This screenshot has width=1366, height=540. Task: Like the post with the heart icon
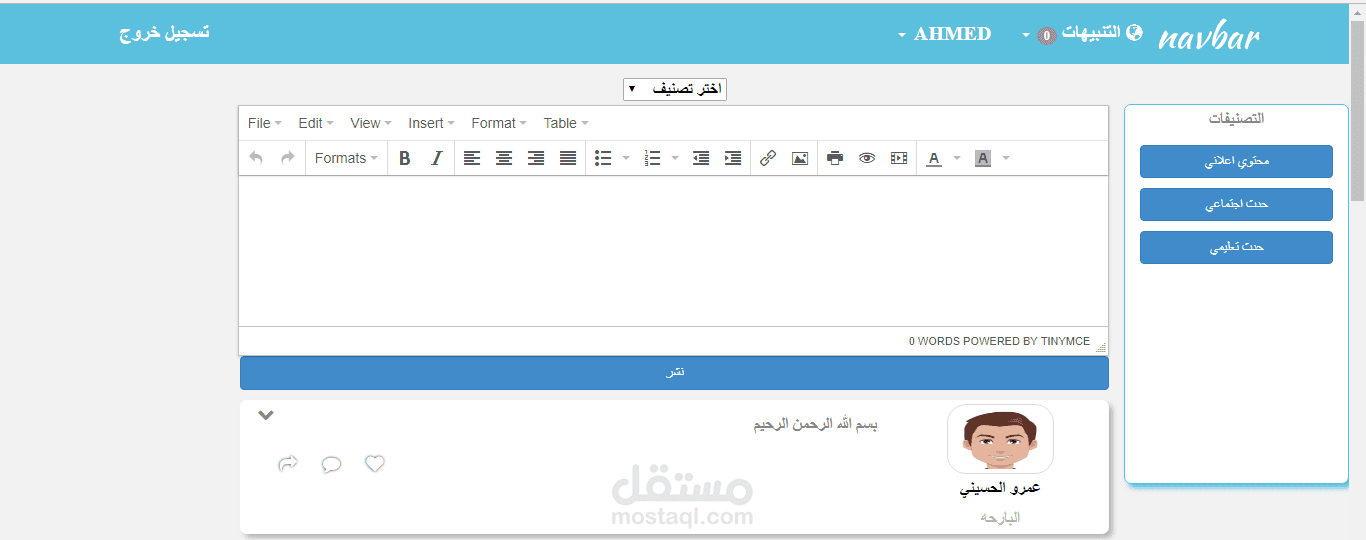pos(375,463)
